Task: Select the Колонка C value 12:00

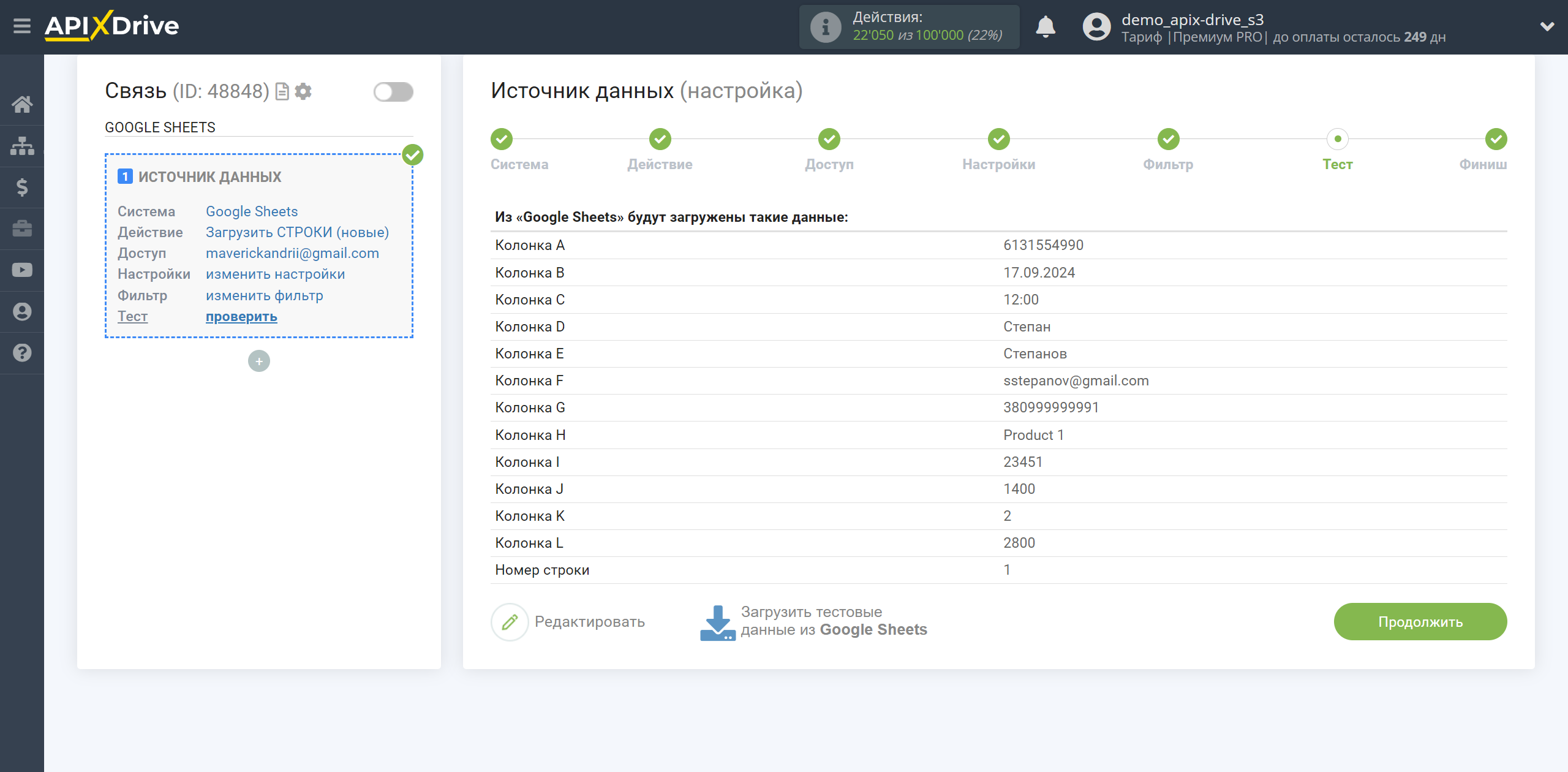Action: coord(1021,300)
